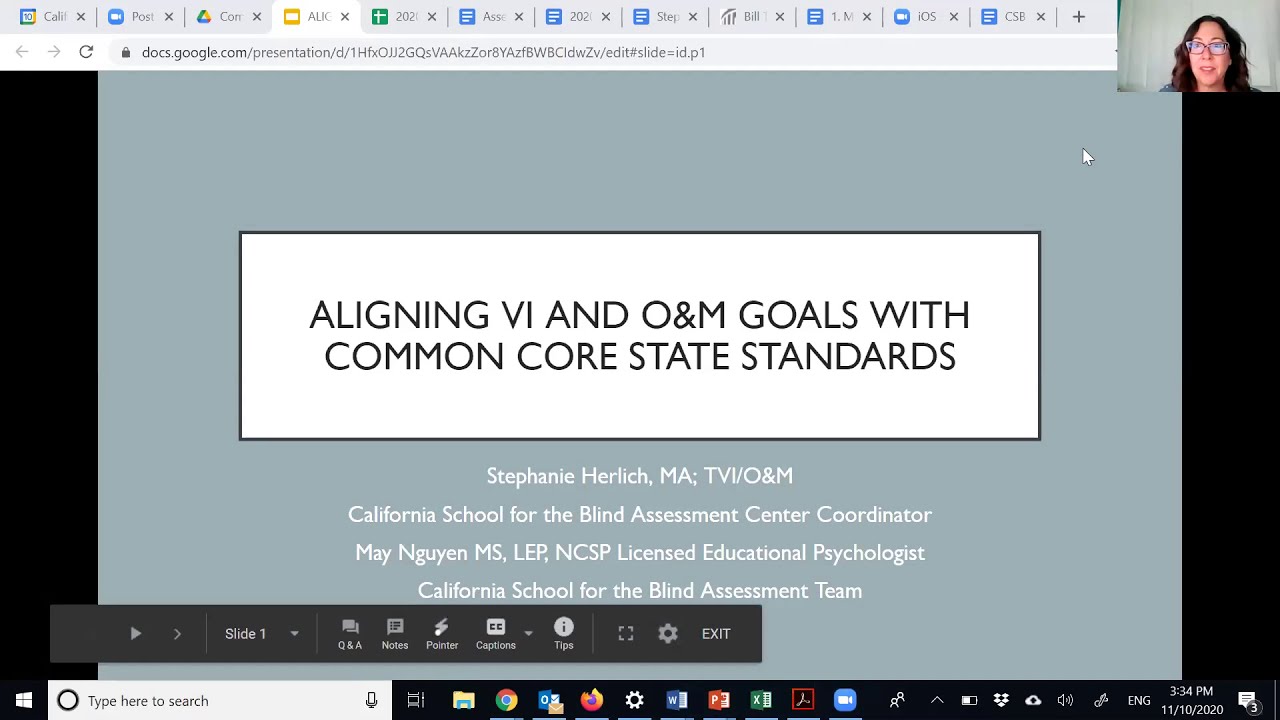Click 'California School for the Blind Assessment Team'
The image size is (1280, 720).
(x=640, y=590)
